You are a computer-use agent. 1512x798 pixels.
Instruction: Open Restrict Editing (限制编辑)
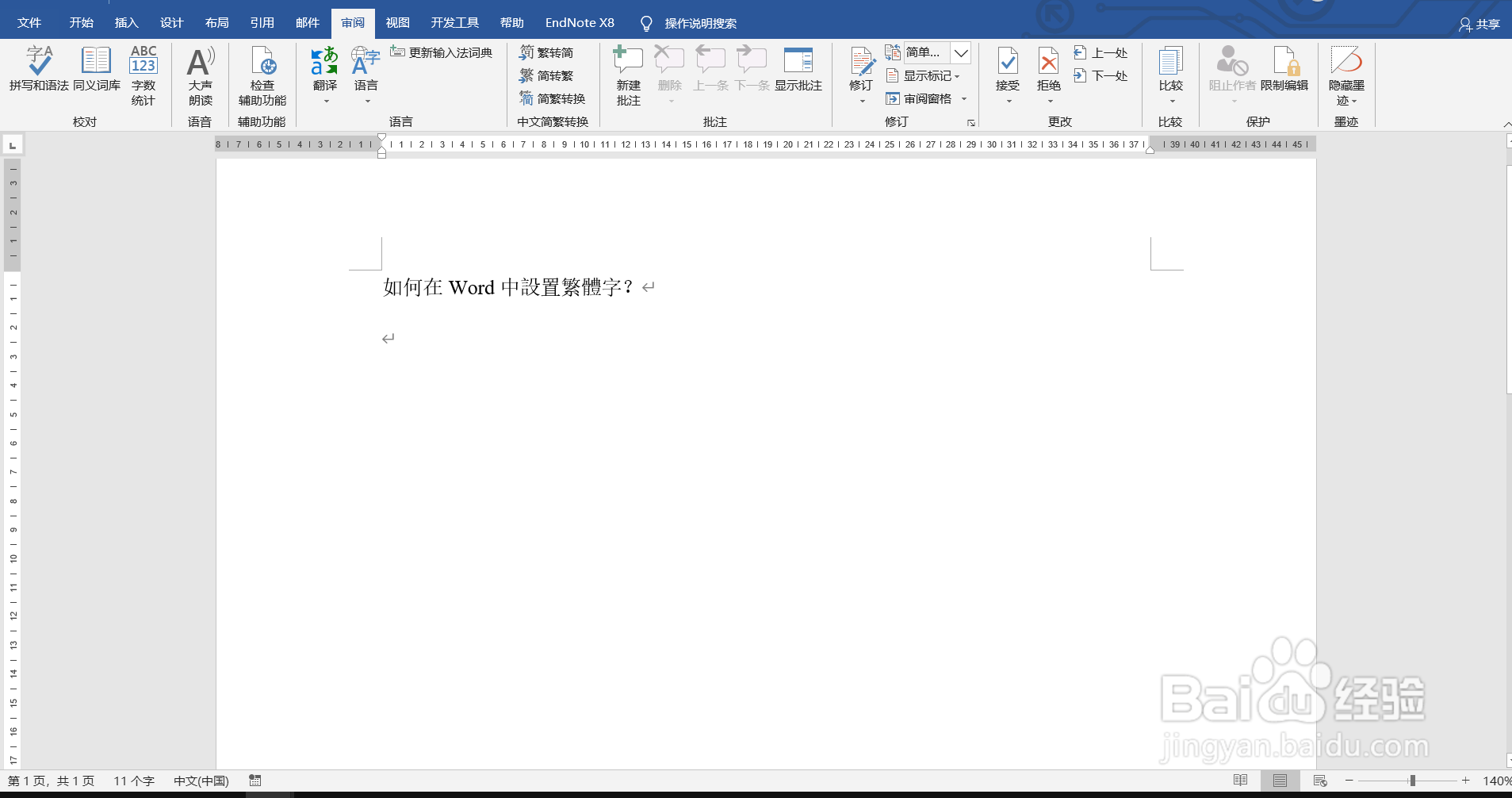click(1284, 69)
